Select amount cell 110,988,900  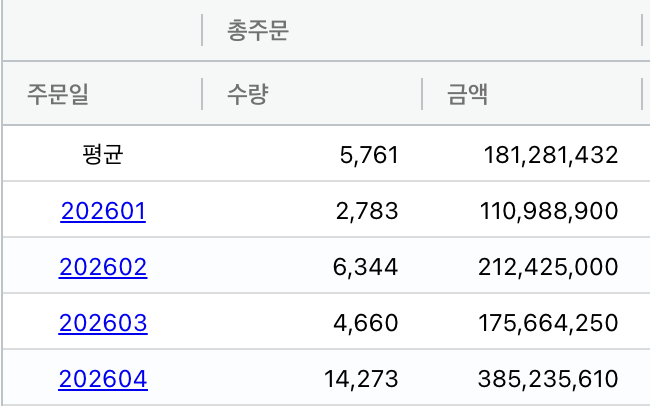(549, 211)
